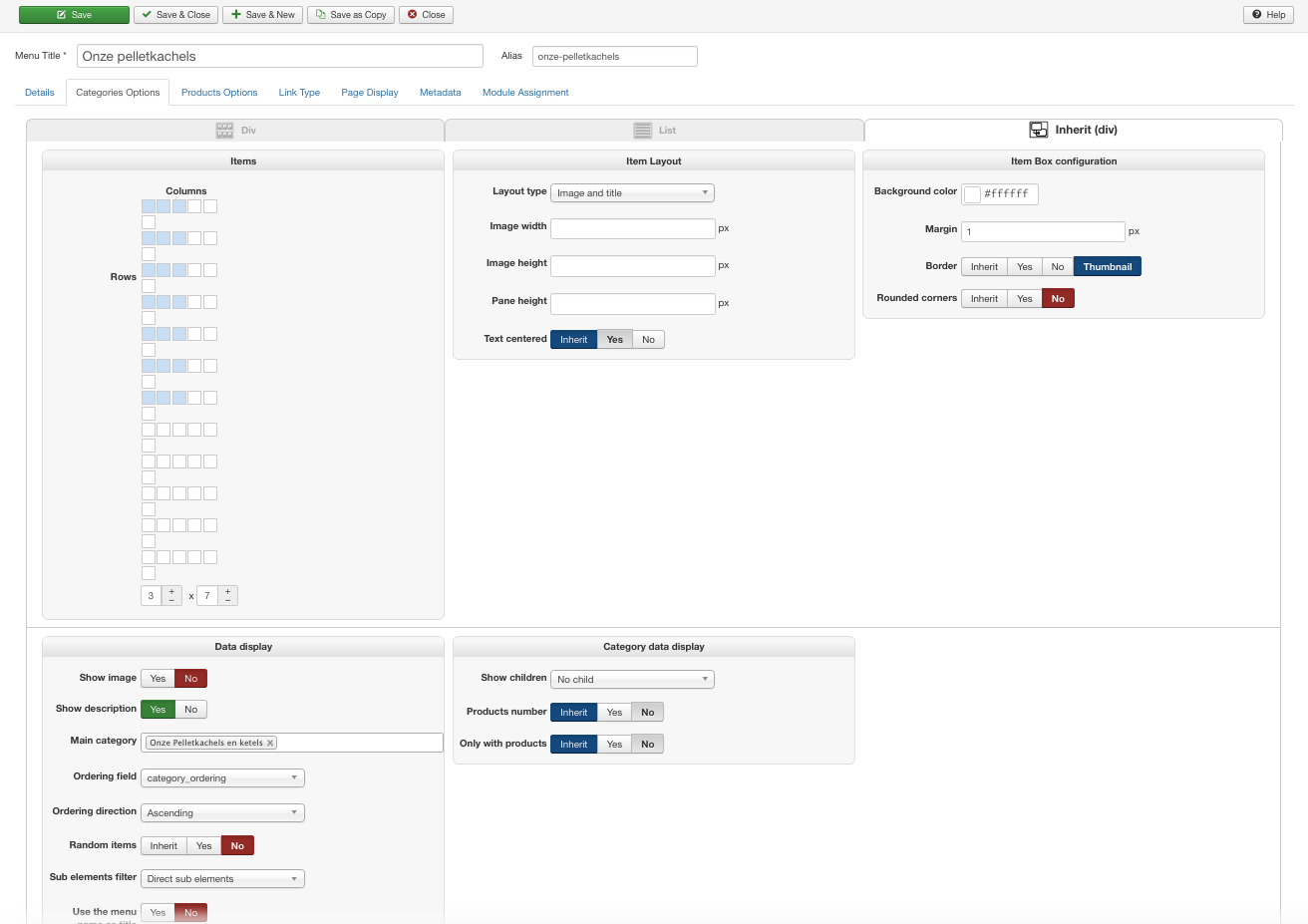
Task: Select the Categories Options tab
Action: click(118, 93)
